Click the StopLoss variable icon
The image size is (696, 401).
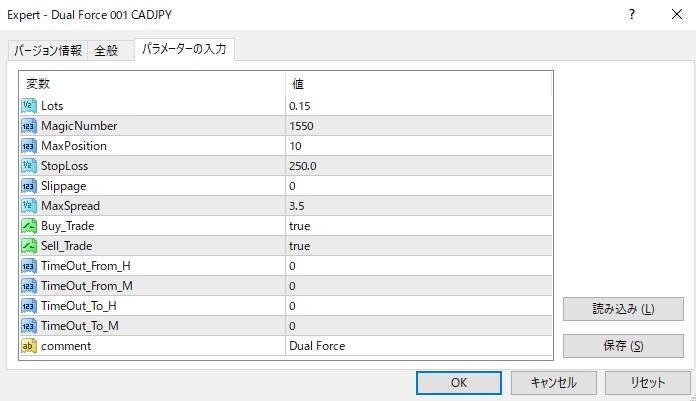(28, 166)
